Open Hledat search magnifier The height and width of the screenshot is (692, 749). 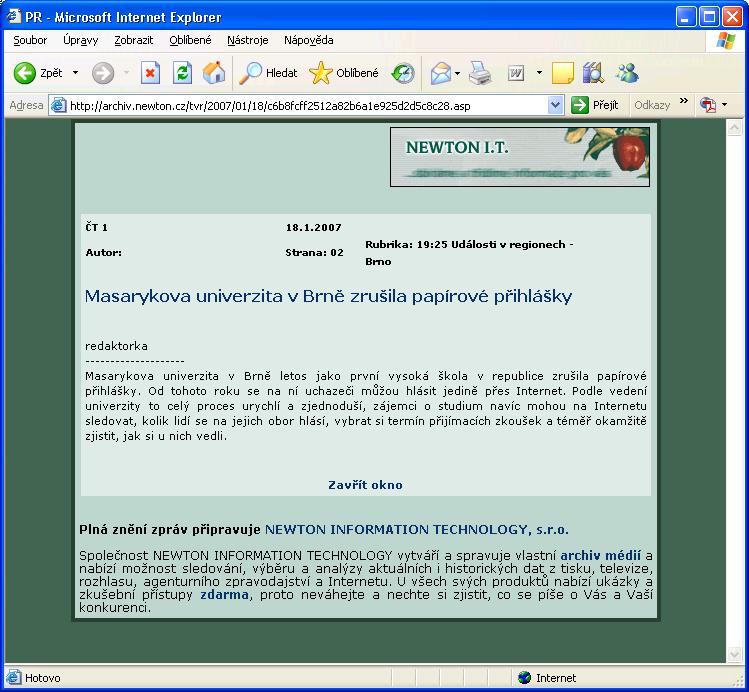[268, 73]
